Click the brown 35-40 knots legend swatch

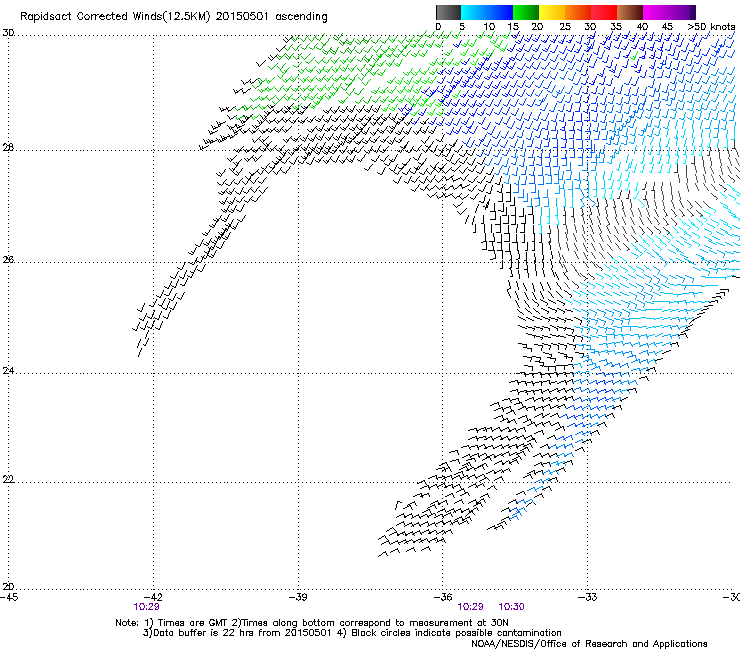tap(630, 12)
